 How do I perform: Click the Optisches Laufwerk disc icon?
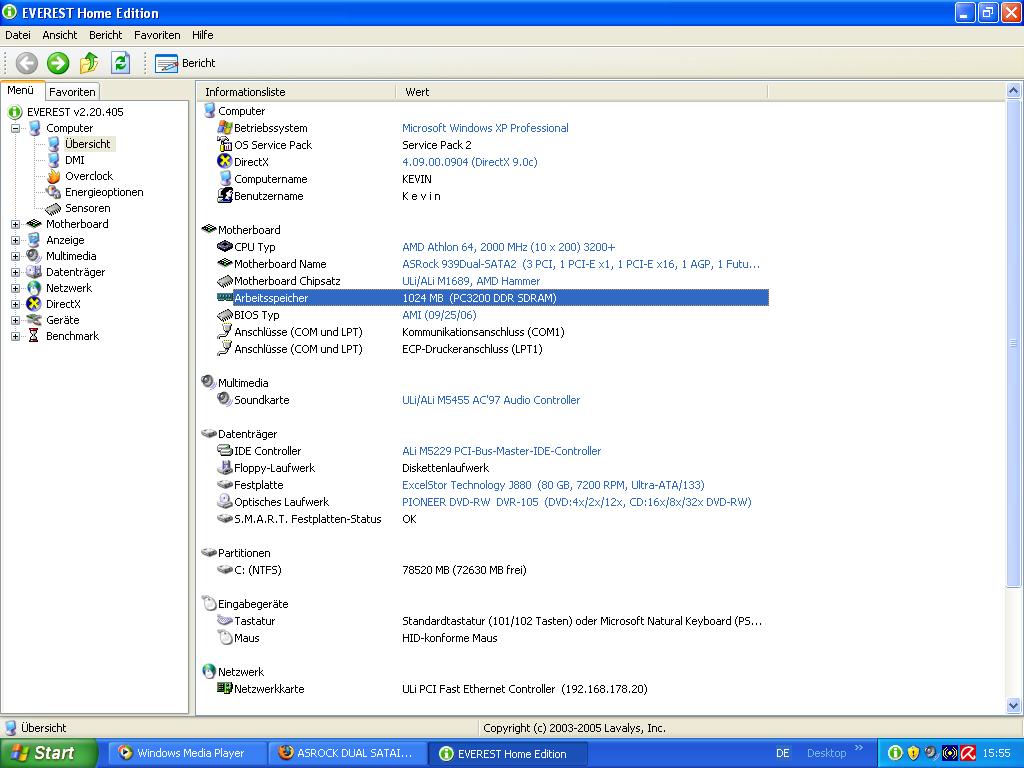tap(225, 501)
